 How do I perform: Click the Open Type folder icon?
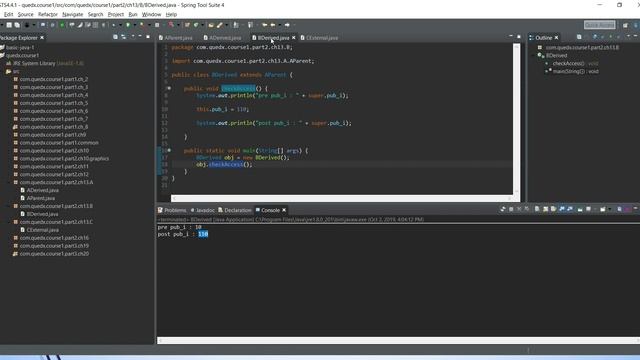tap(211, 25)
